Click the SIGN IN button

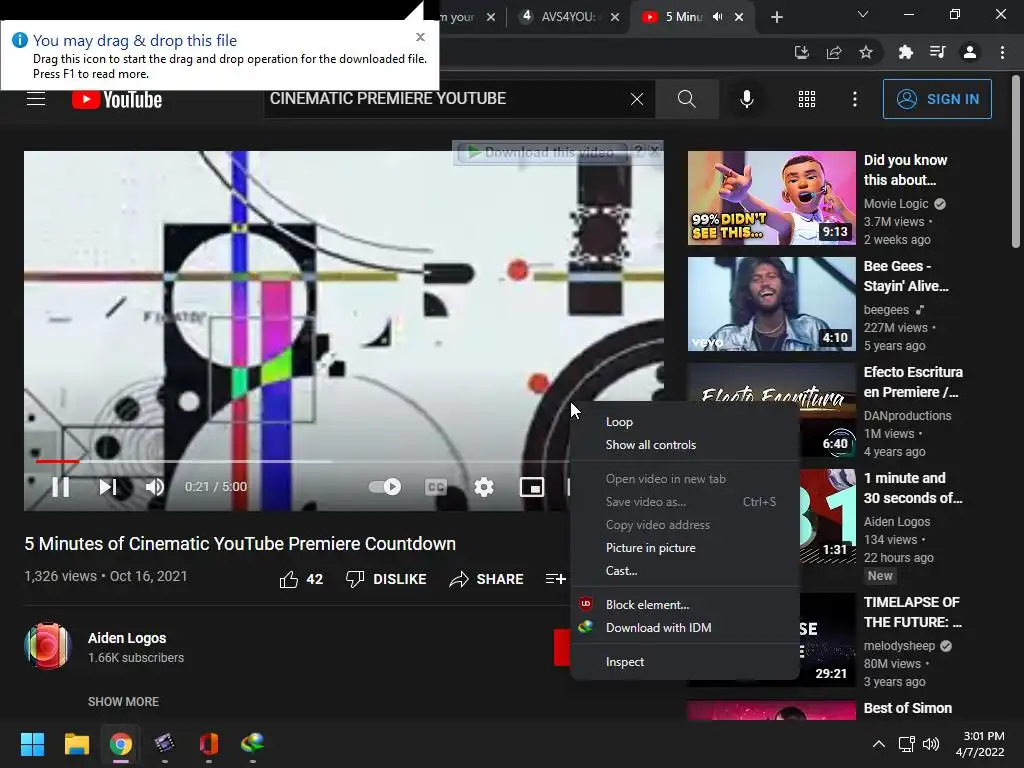click(x=937, y=99)
